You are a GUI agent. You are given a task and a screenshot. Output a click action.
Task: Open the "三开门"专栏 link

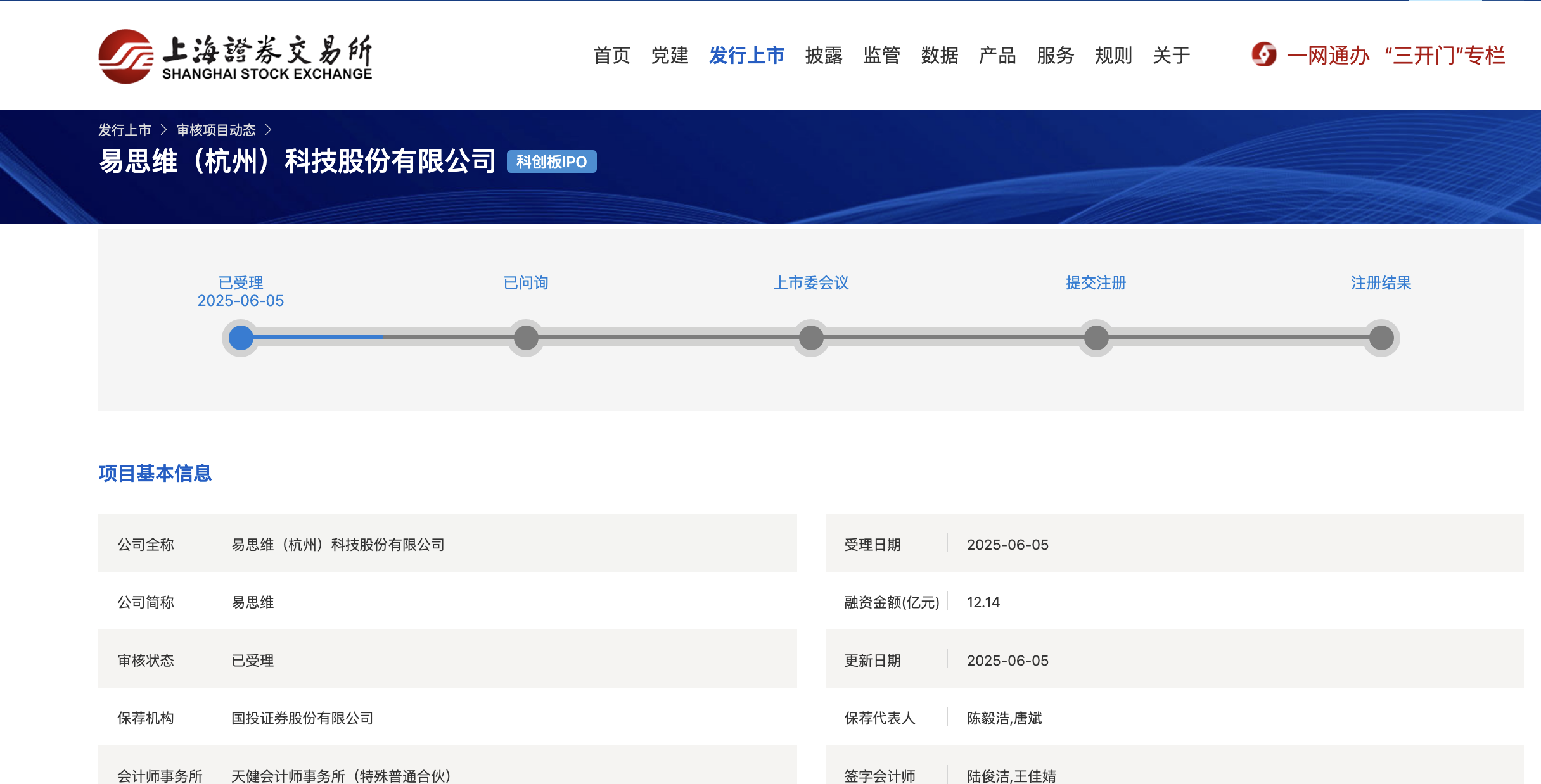tap(1445, 56)
